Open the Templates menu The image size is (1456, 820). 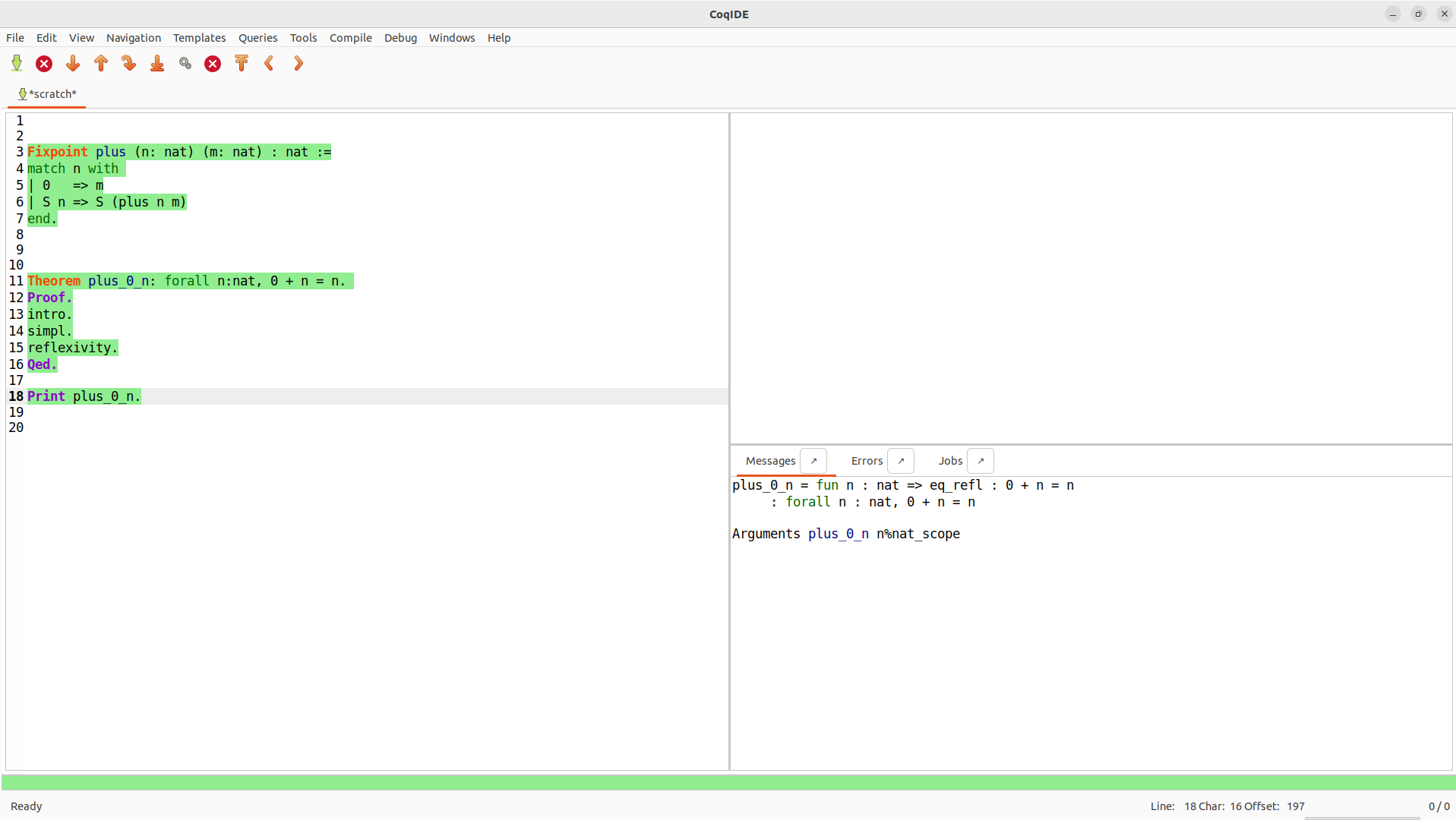[199, 38]
